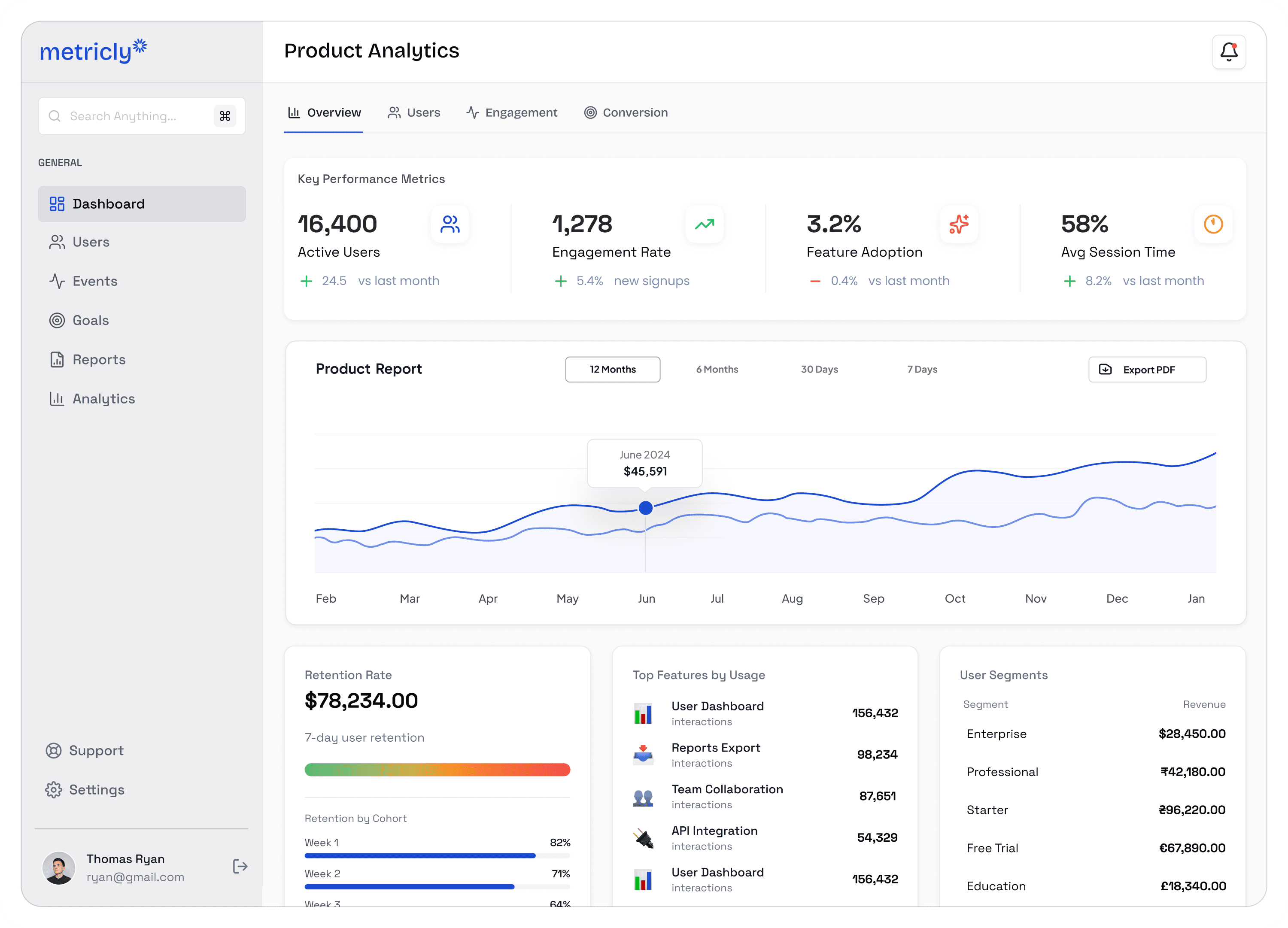
Task: Click the Avg Session Time clock icon
Action: 1213,224
